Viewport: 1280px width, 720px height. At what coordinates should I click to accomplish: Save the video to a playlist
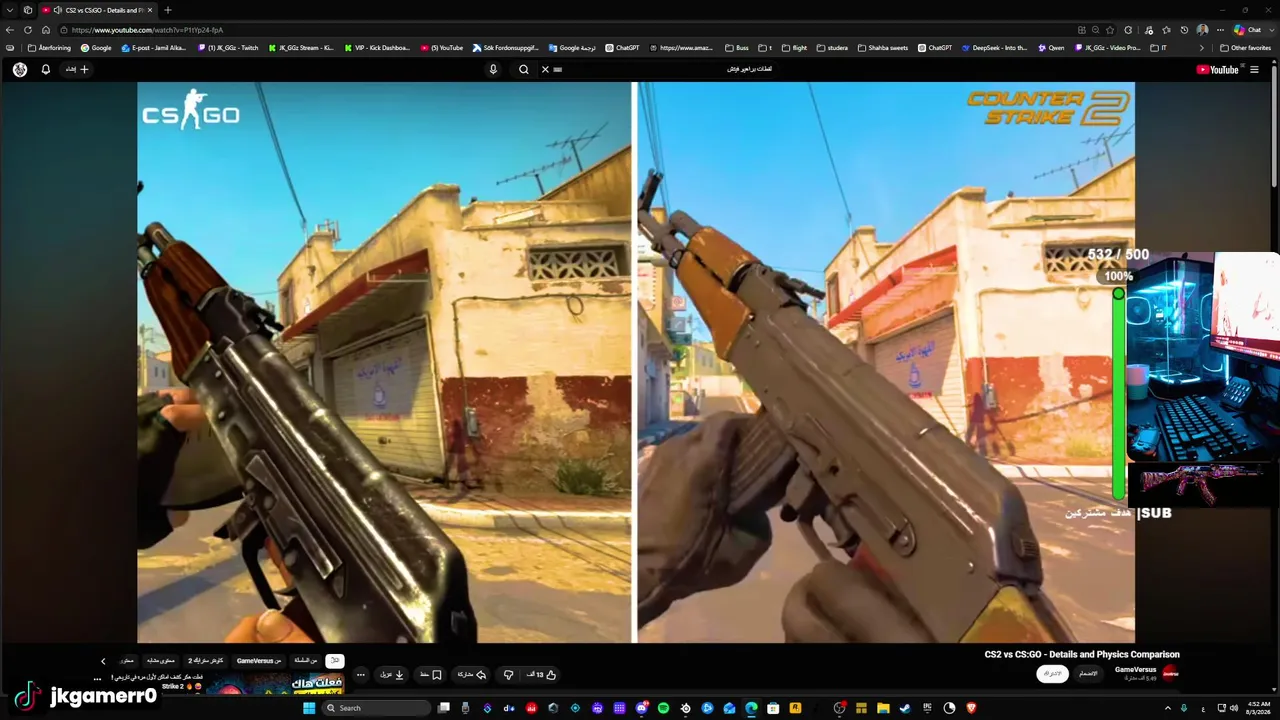pyautogui.click(x=431, y=674)
